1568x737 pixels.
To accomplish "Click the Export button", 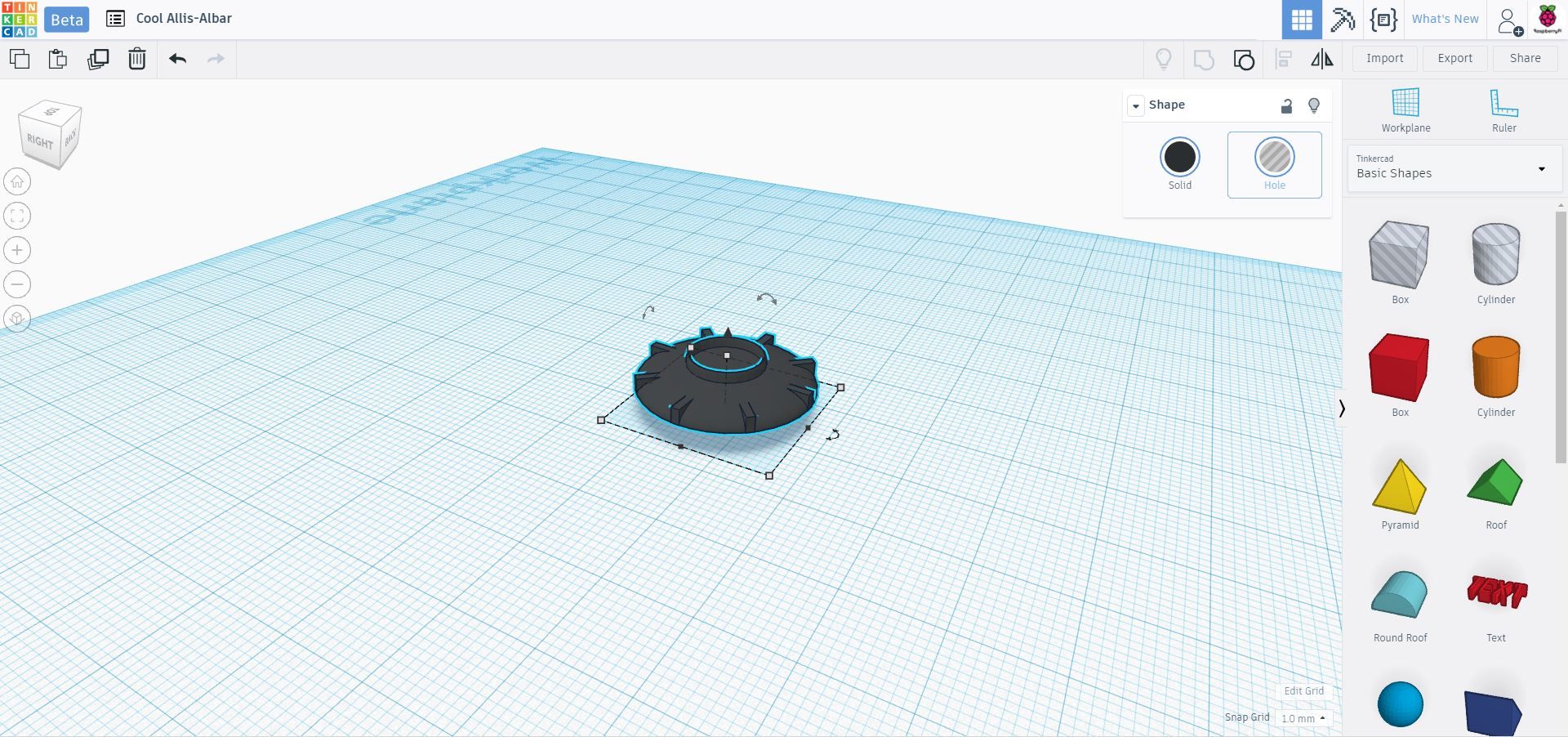I will [x=1454, y=58].
